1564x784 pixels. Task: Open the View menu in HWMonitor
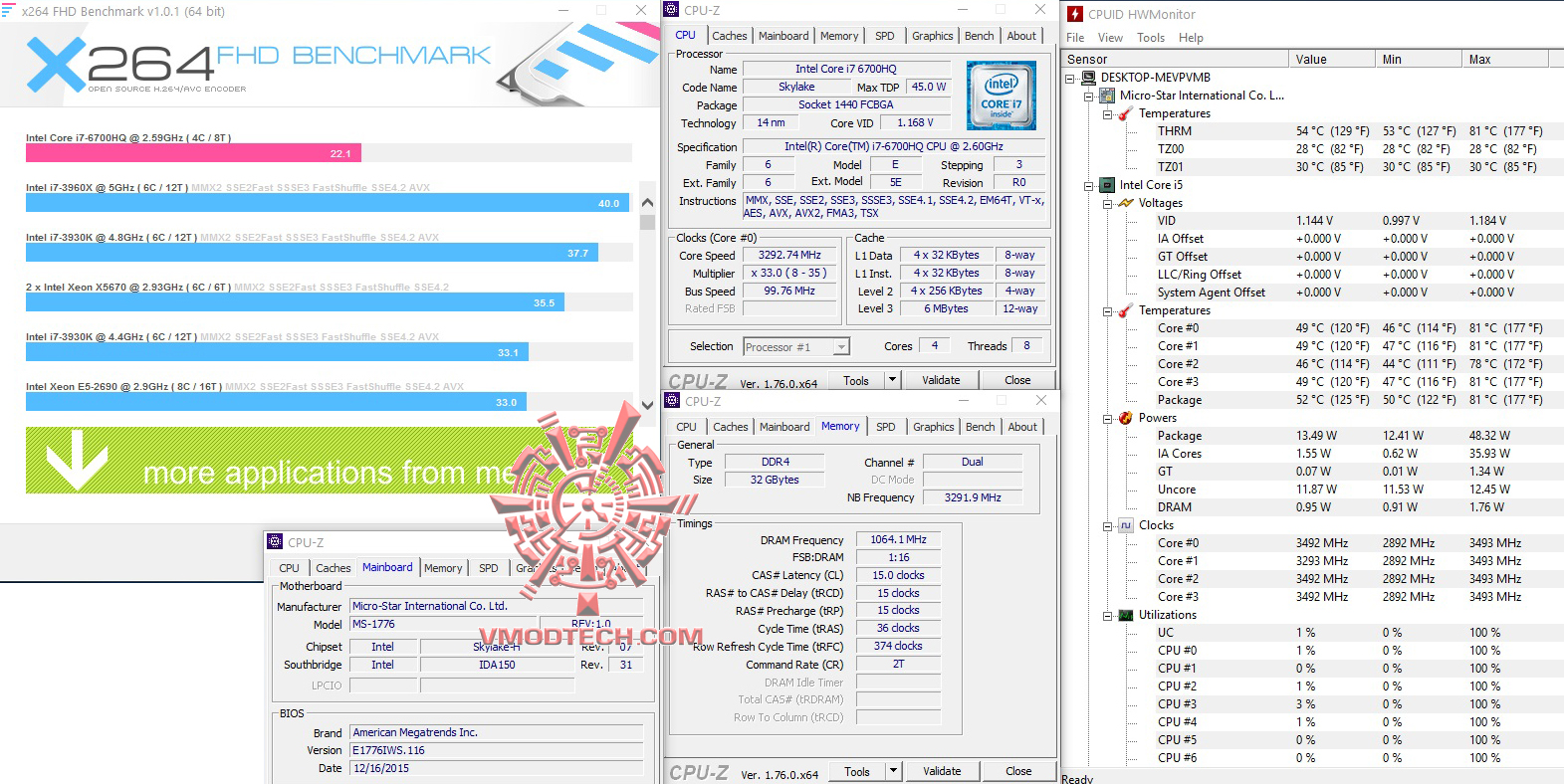[x=1110, y=38]
